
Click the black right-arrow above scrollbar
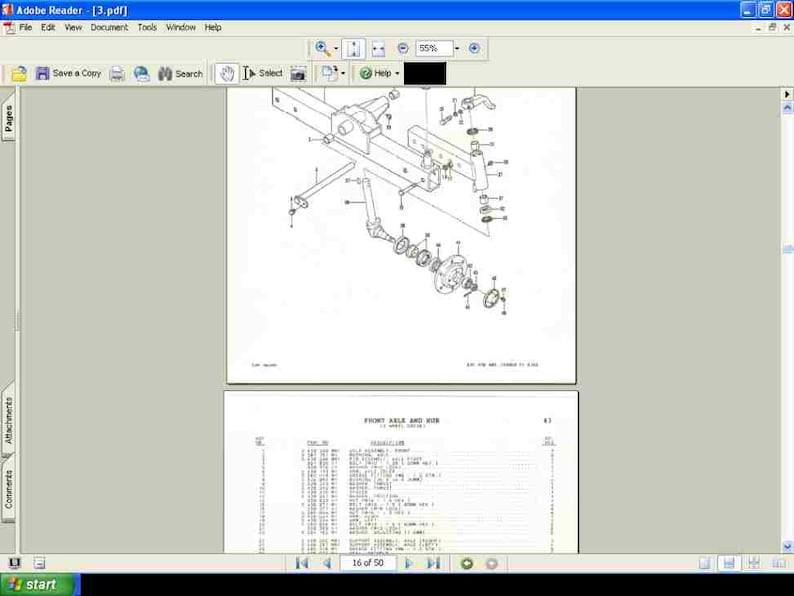click(787, 94)
